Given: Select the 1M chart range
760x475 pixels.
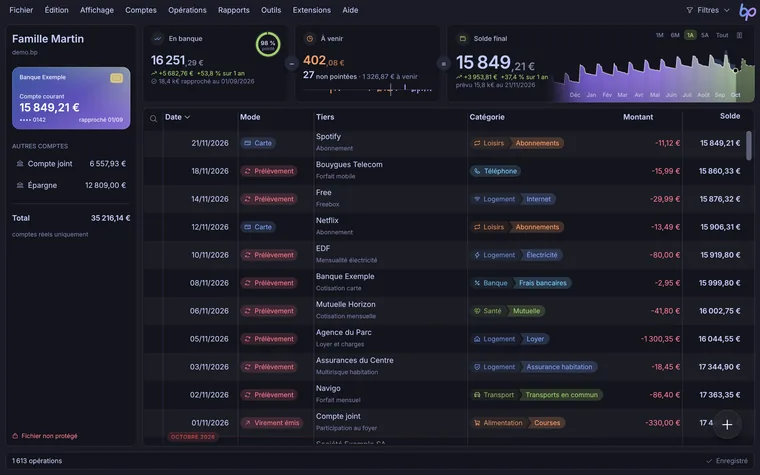Looking at the screenshot, I should [x=659, y=35].
